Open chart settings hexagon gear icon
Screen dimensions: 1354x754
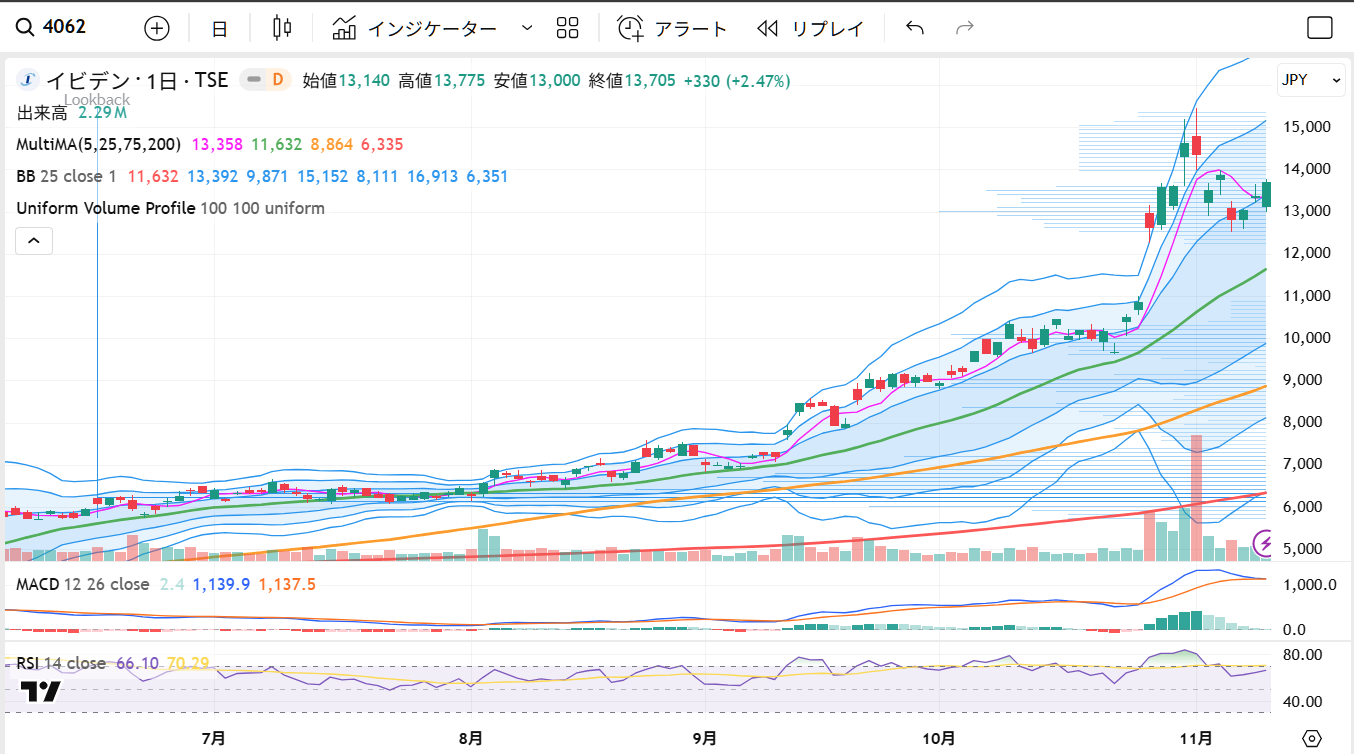pos(1313,738)
